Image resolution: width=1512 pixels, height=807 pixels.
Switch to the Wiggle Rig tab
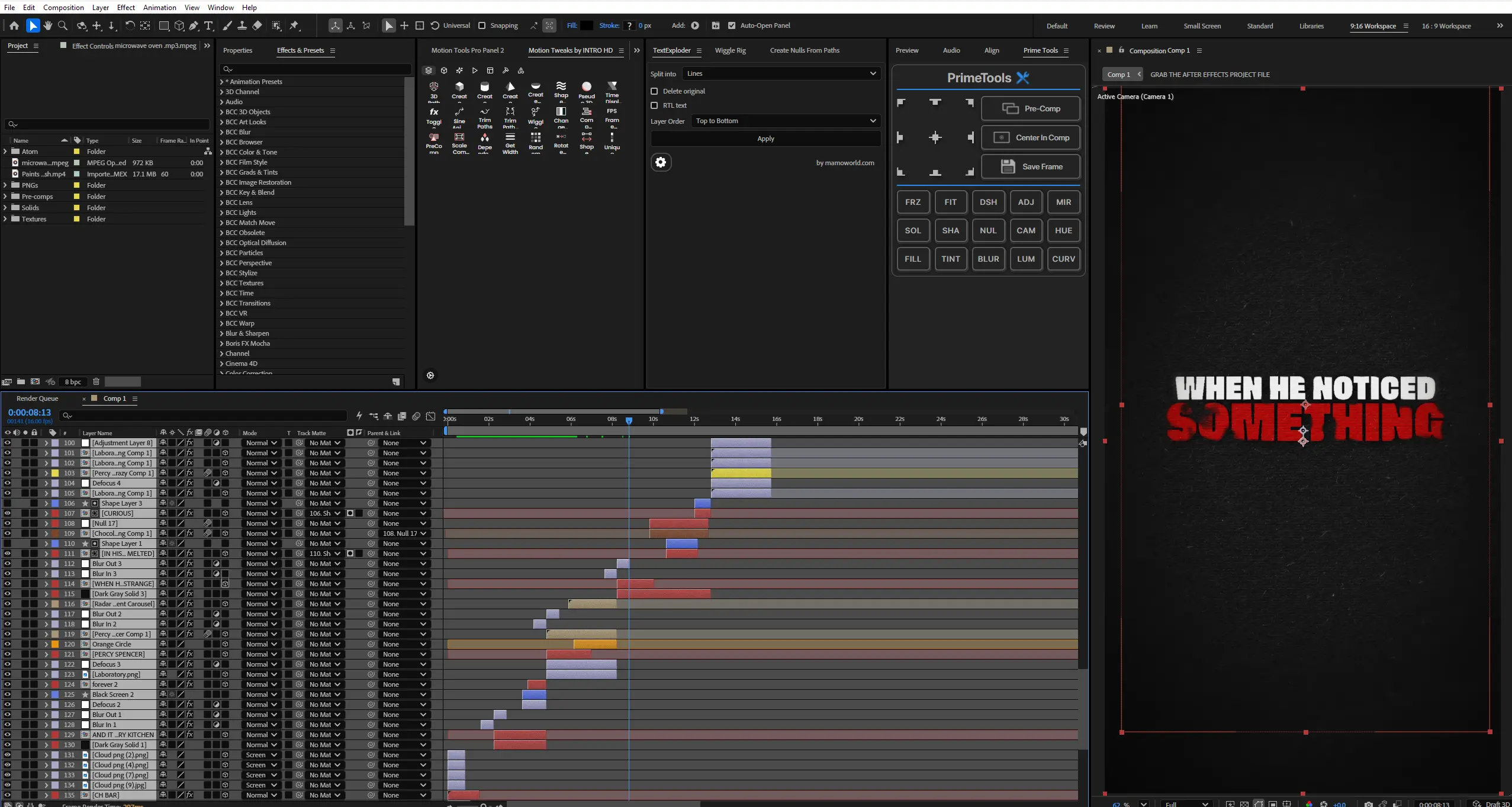click(x=730, y=50)
